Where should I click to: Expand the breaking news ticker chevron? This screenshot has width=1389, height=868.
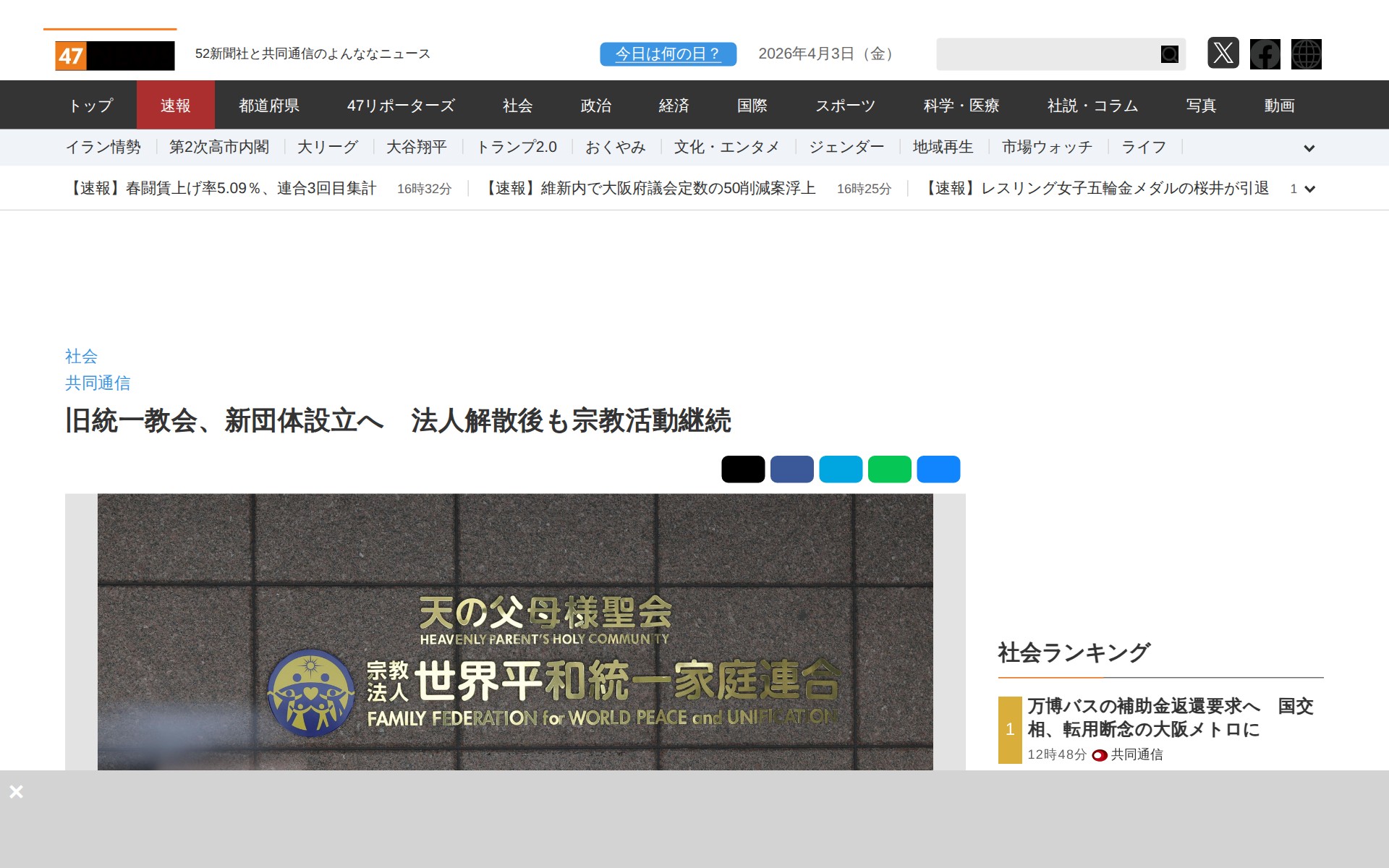1309,189
